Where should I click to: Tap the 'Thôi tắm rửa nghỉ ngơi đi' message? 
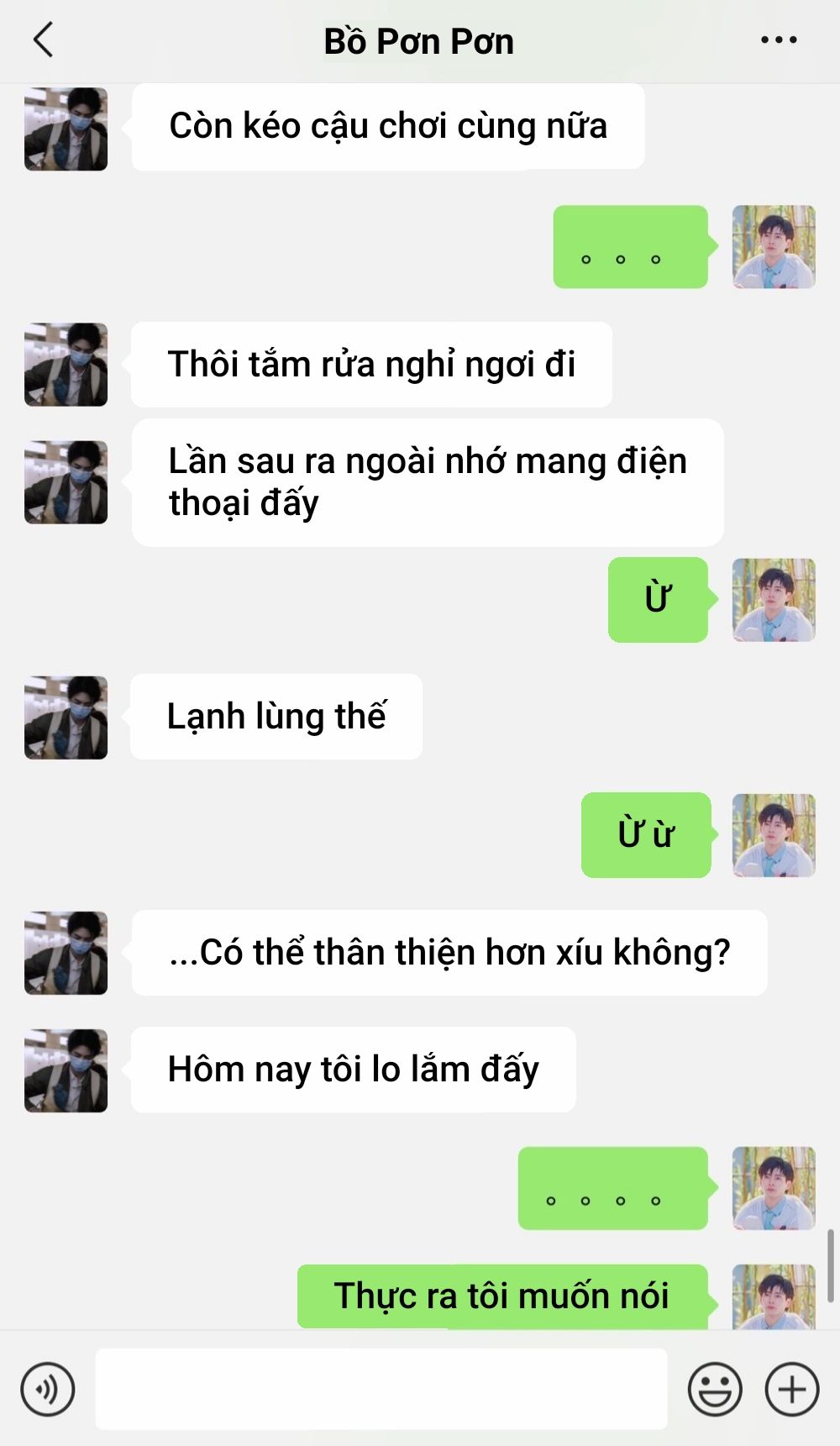coord(371,365)
